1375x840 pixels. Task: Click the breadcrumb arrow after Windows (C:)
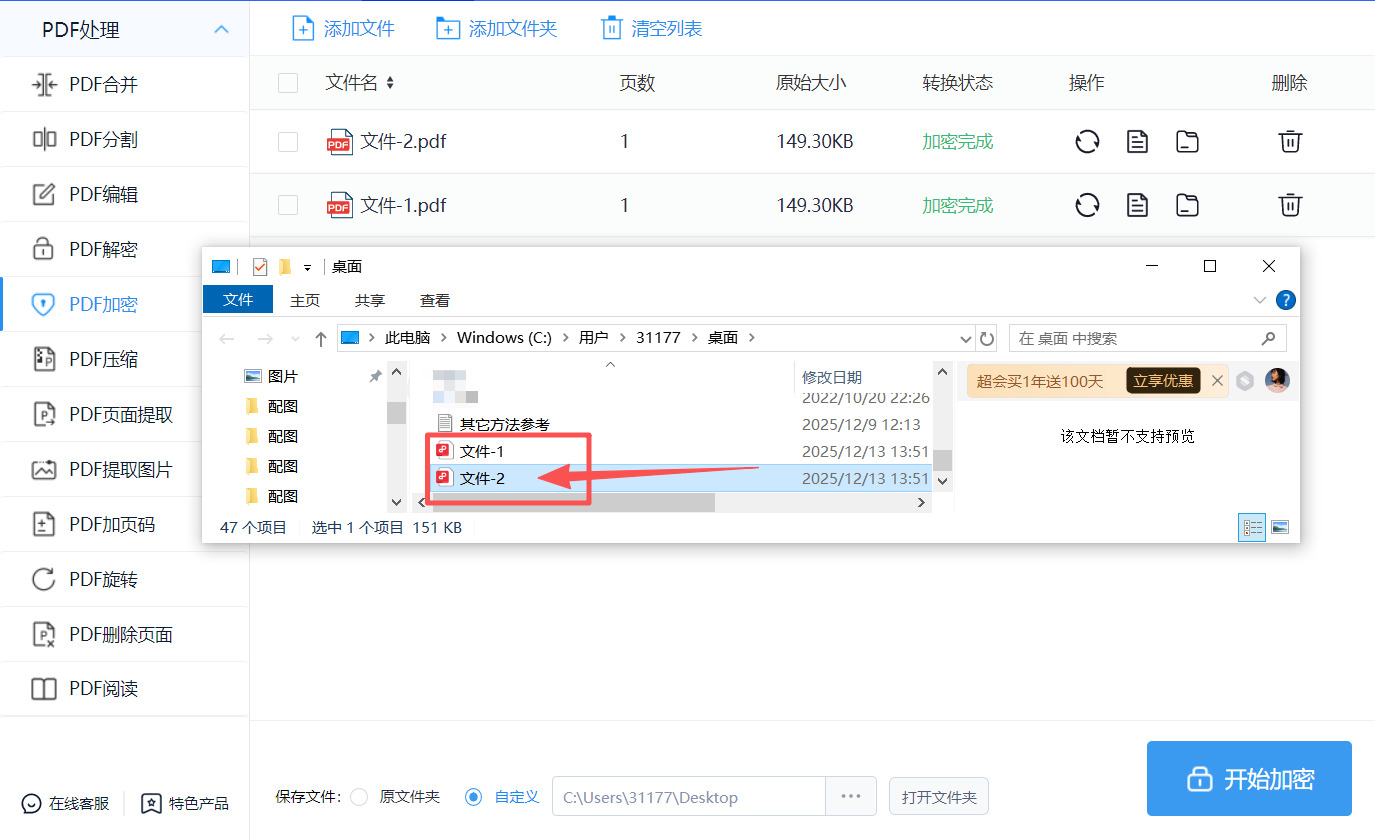click(x=565, y=338)
